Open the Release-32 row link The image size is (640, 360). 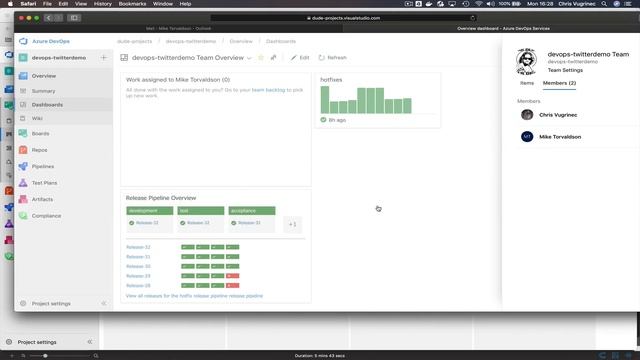pyautogui.click(x=138, y=247)
